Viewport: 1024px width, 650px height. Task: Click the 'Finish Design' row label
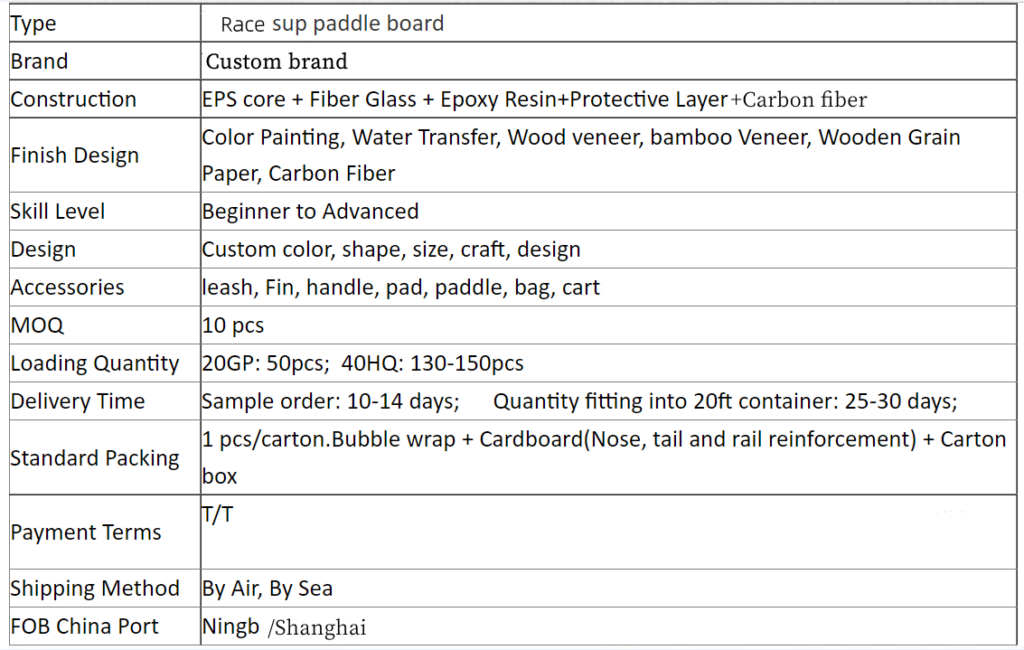[x=75, y=156]
